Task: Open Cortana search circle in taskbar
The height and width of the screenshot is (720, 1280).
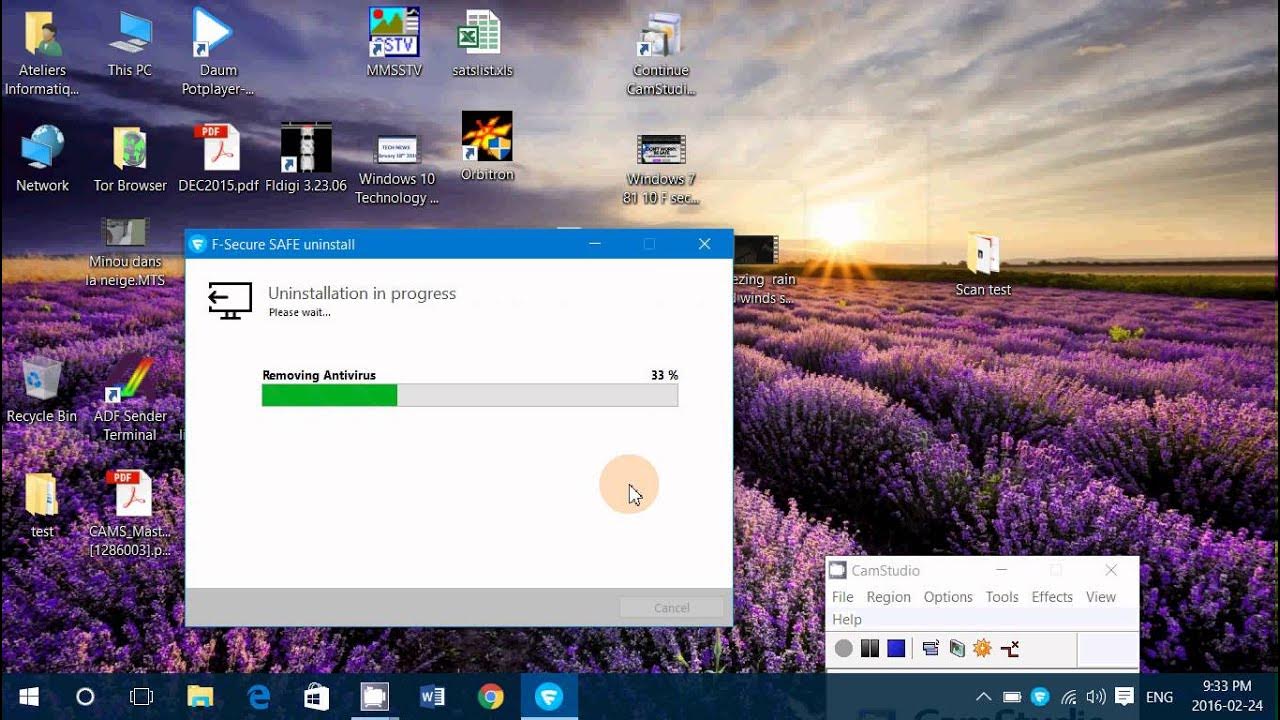Action: [x=85, y=697]
